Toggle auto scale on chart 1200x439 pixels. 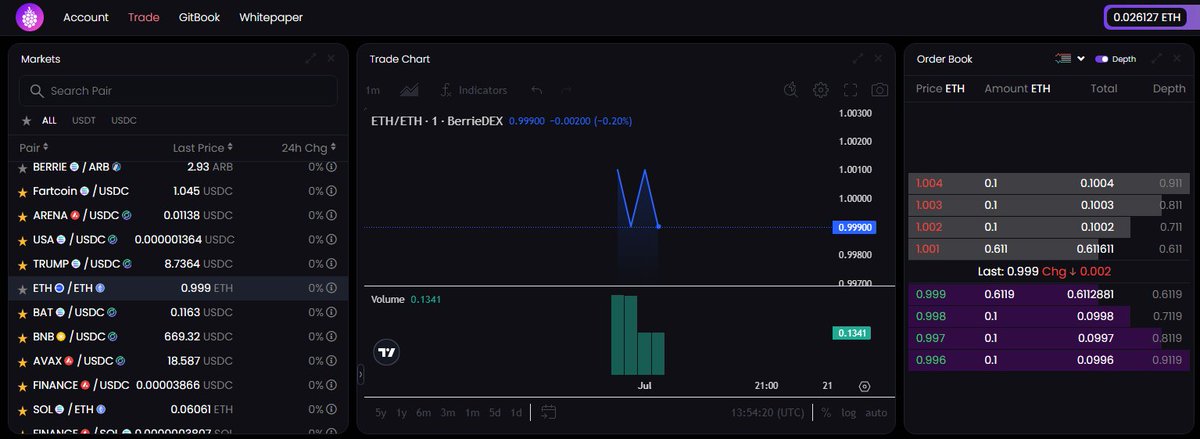click(x=876, y=412)
